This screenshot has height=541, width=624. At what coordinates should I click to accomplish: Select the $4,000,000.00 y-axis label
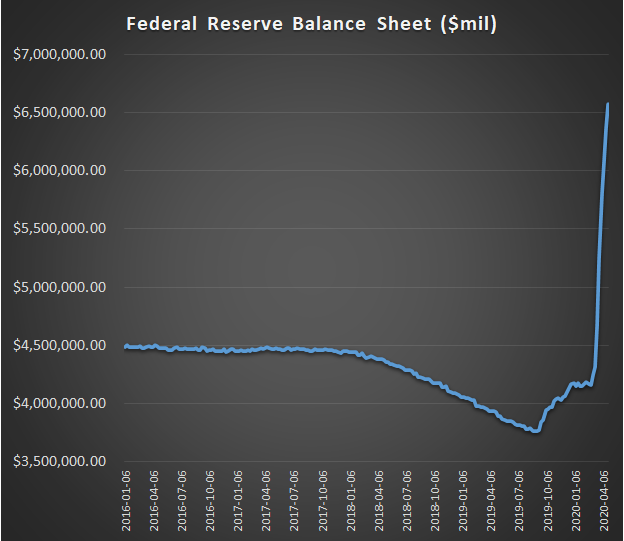pyautogui.click(x=61, y=403)
